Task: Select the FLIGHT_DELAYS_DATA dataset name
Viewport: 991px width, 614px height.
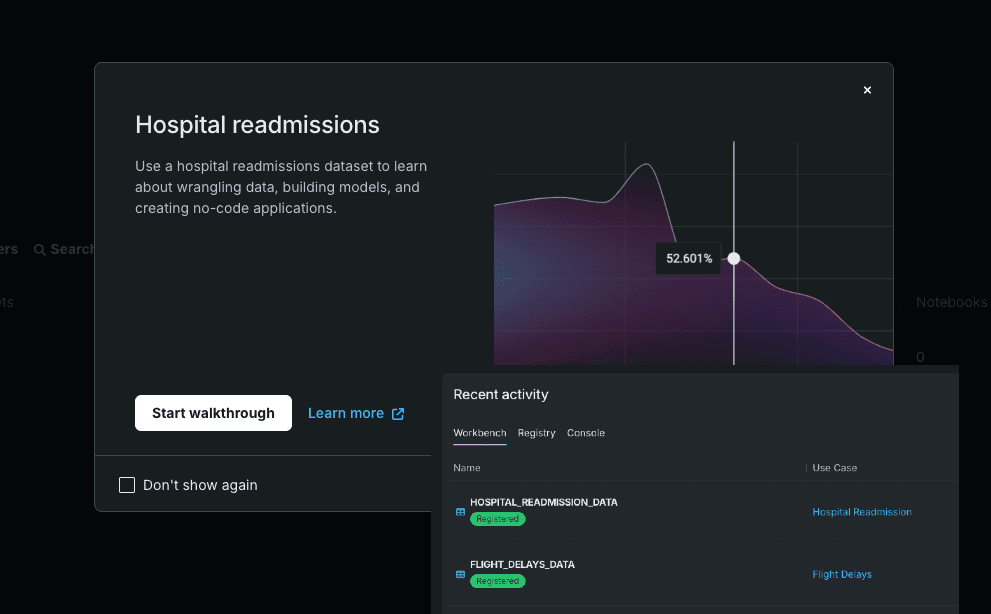Action: tap(522, 564)
